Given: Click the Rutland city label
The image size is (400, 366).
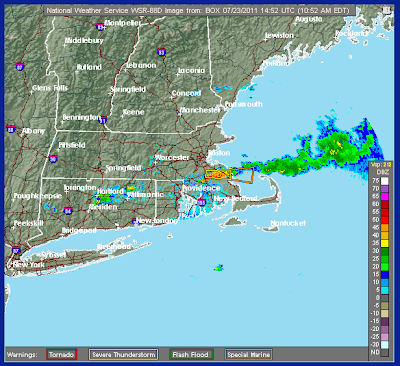Looking at the screenshot, I should [89, 67].
